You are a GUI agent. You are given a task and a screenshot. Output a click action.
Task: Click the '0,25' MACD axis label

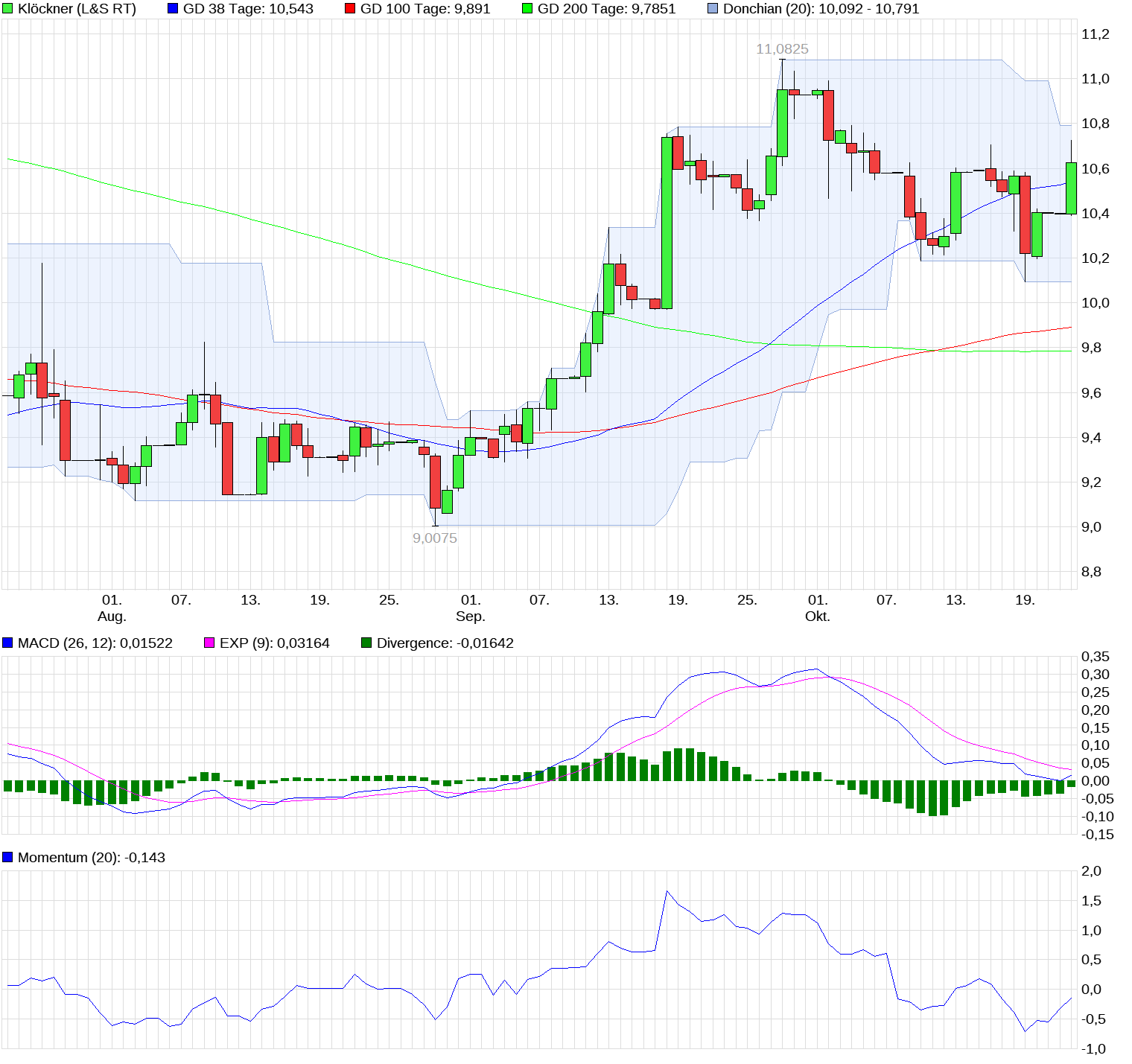pos(1095,692)
